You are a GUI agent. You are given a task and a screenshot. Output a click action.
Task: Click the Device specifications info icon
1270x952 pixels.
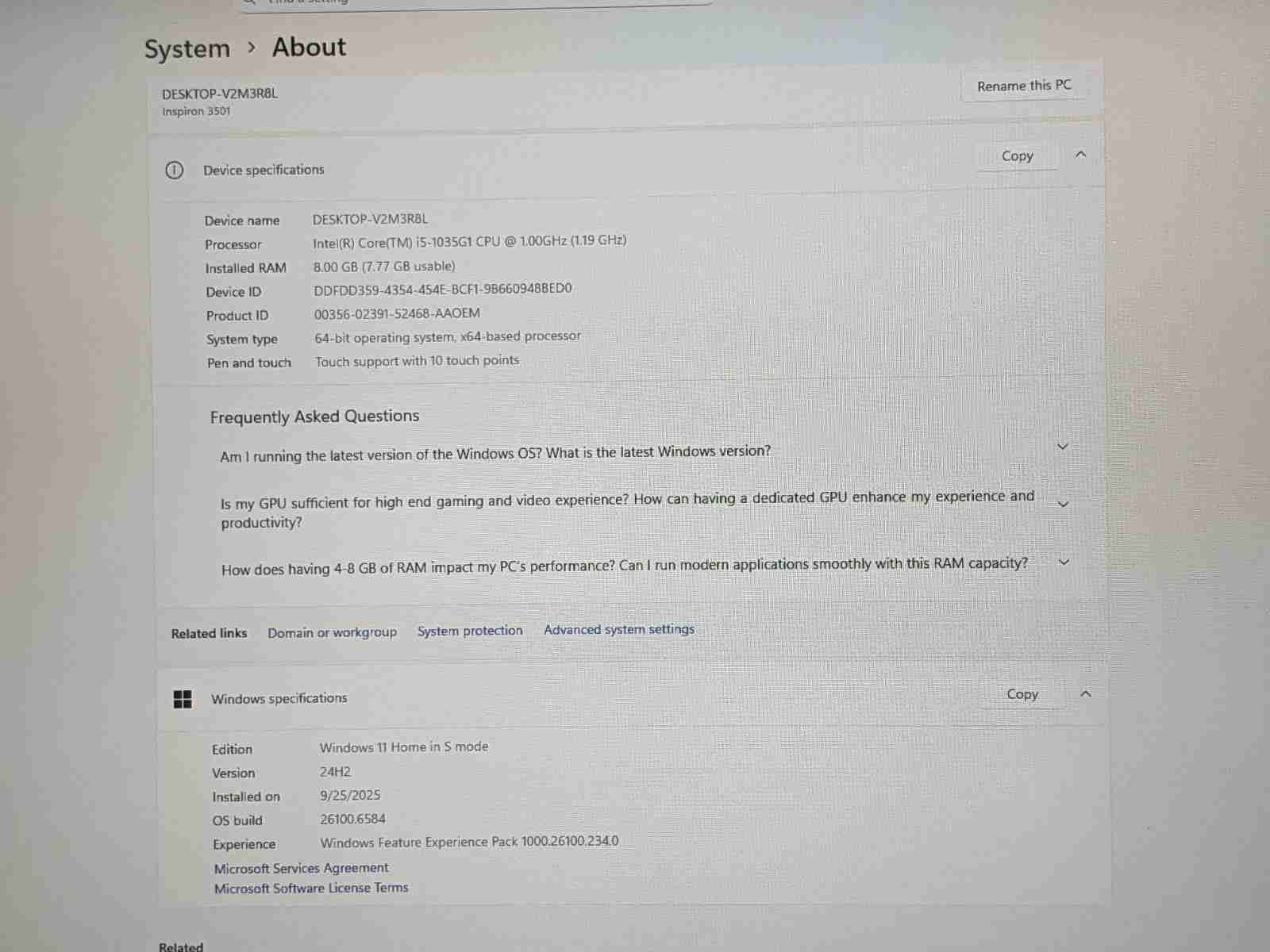pyautogui.click(x=174, y=170)
